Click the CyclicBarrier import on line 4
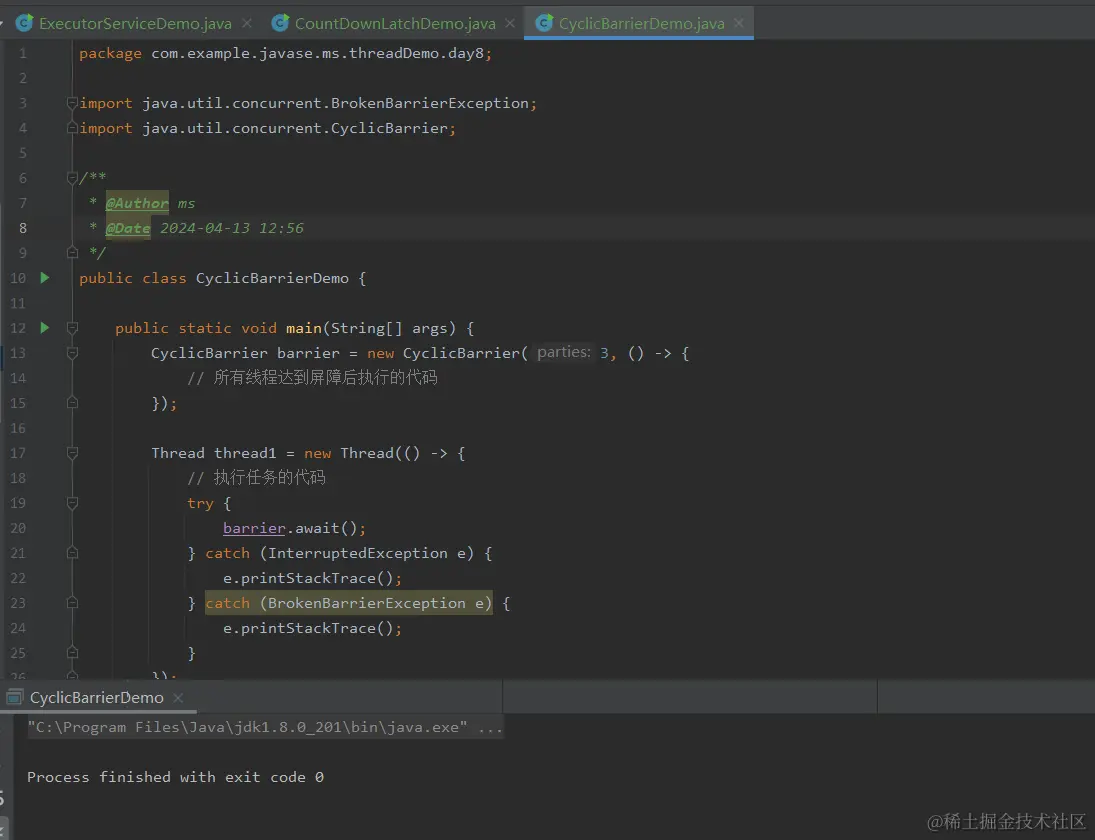Screen dimensions: 1095x840 [x=267, y=128]
